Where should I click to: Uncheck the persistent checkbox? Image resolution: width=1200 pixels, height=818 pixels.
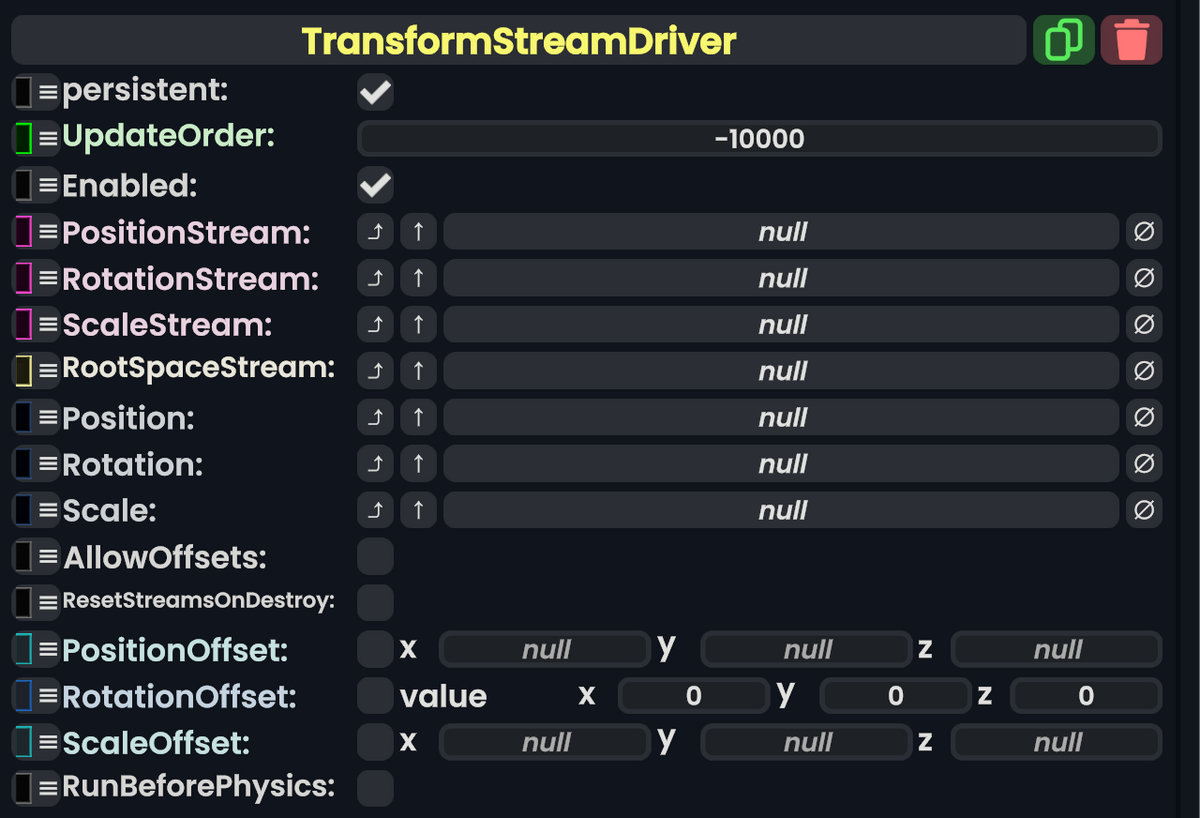(x=375, y=91)
